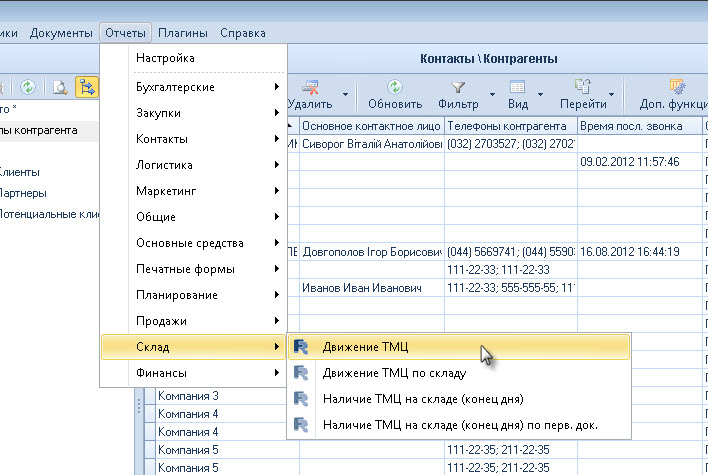The width and height of the screenshot is (708, 475).
Task: Open dropdown arrow next to Фильтр
Action: tap(492, 94)
